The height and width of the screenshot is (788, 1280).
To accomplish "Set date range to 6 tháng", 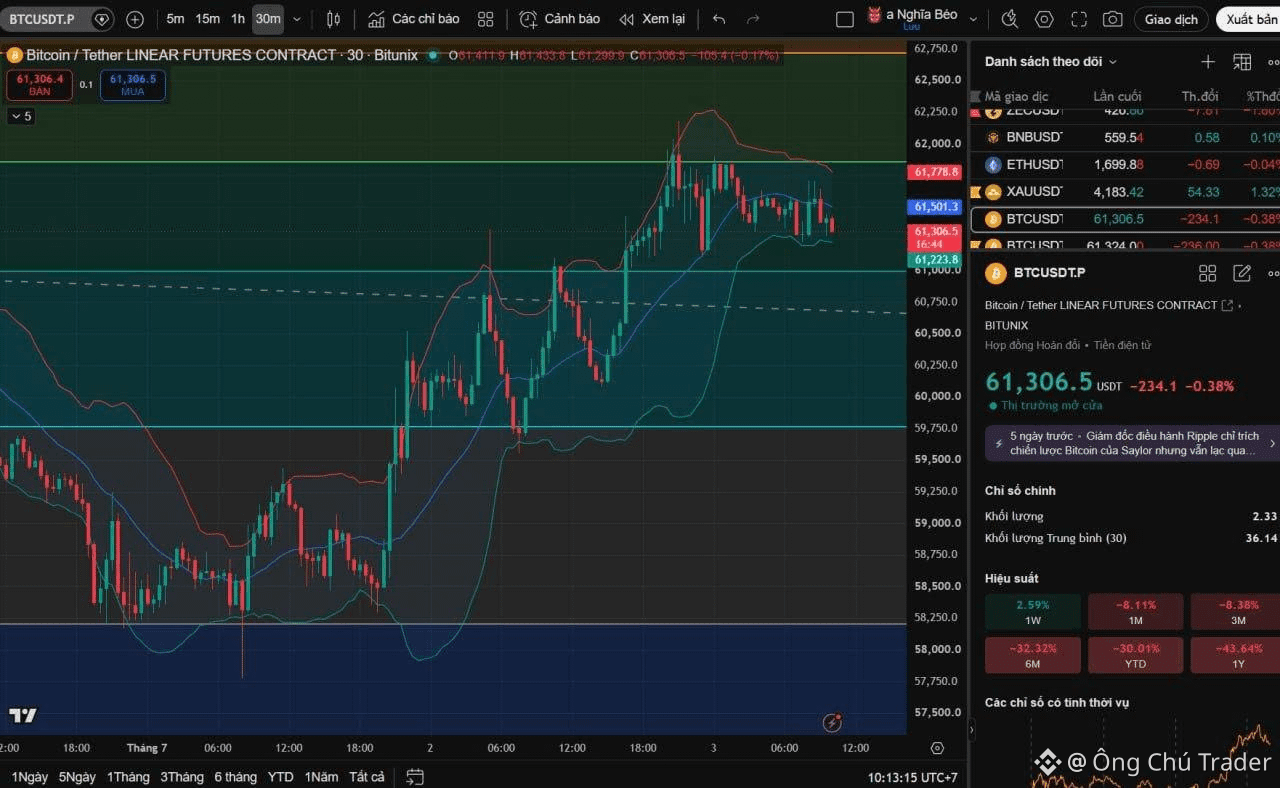I will coord(235,777).
